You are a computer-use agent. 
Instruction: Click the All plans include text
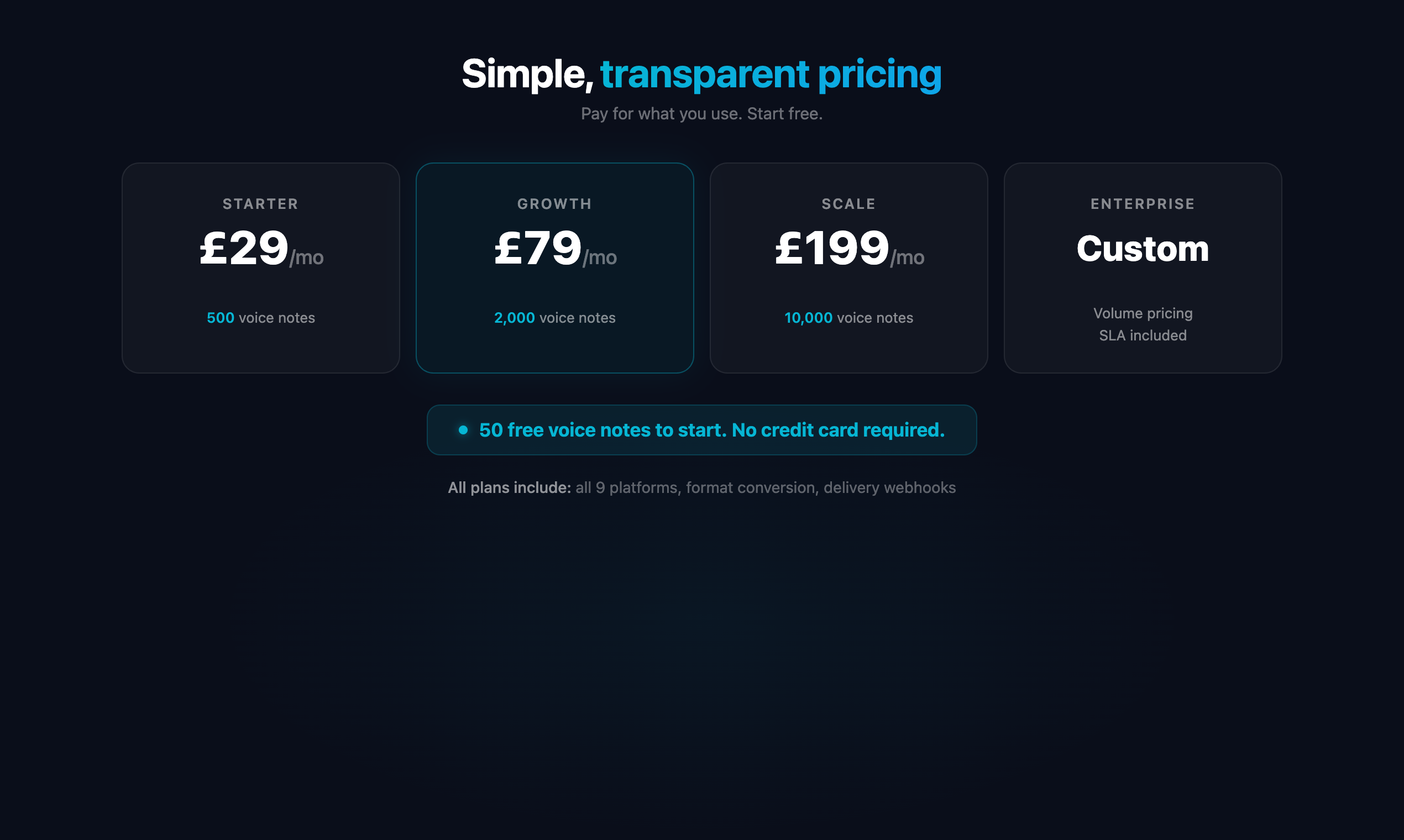pos(508,487)
